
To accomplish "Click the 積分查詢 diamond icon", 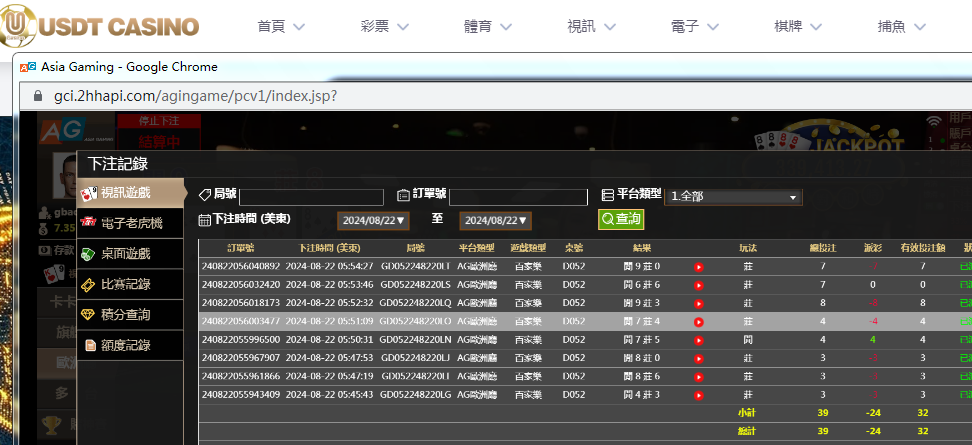I will tap(90, 315).
